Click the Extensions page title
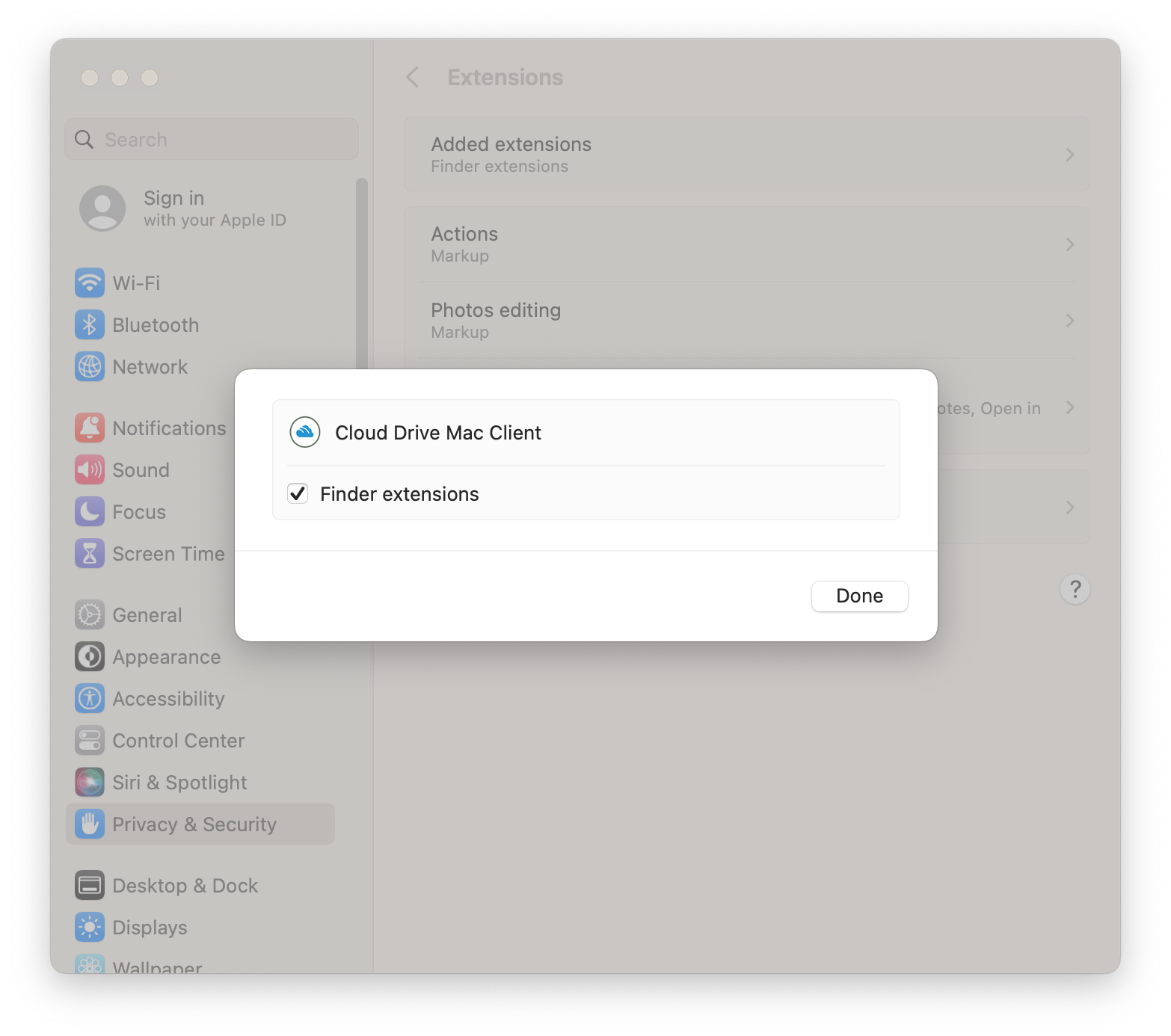This screenshot has height=1036, width=1171. click(505, 77)
